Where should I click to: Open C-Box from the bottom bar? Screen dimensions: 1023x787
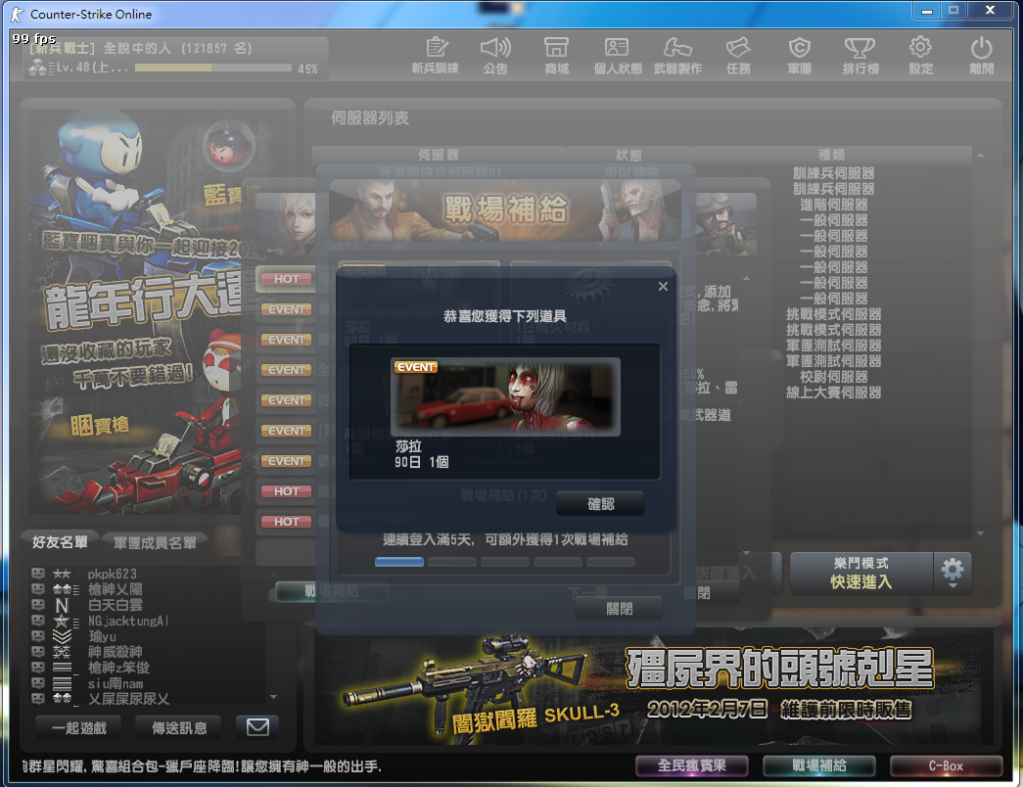point(945,766)
